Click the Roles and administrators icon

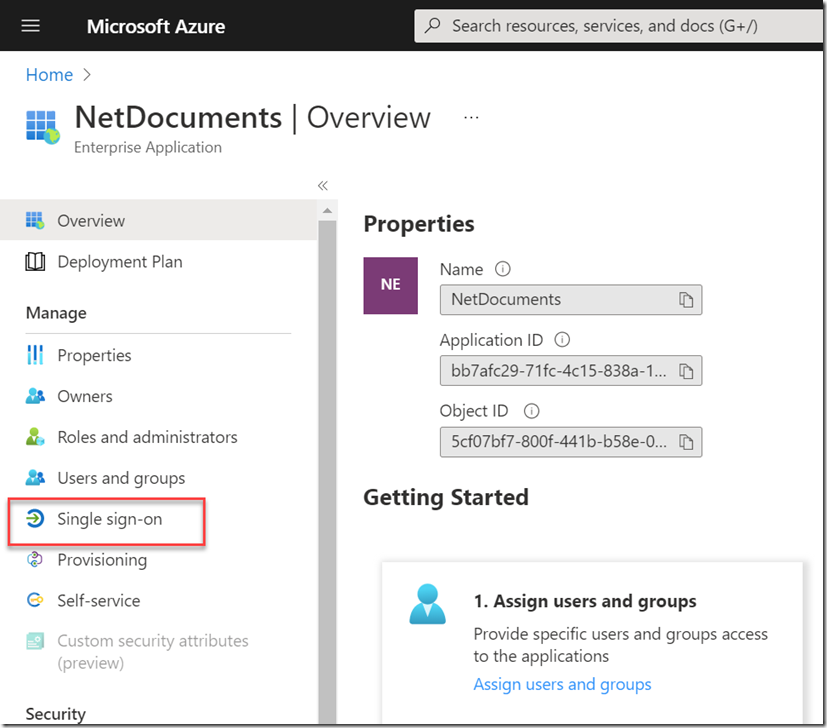coord(35,436)
